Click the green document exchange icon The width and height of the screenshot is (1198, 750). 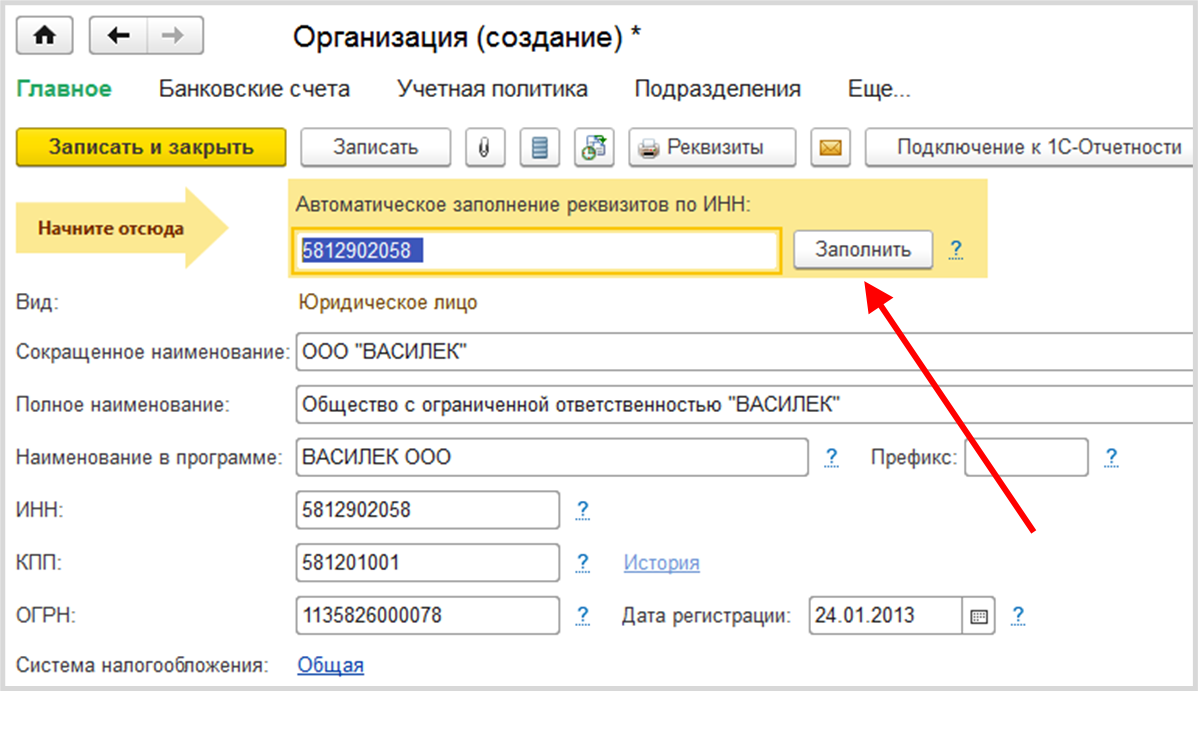click(x=594, y=148)
